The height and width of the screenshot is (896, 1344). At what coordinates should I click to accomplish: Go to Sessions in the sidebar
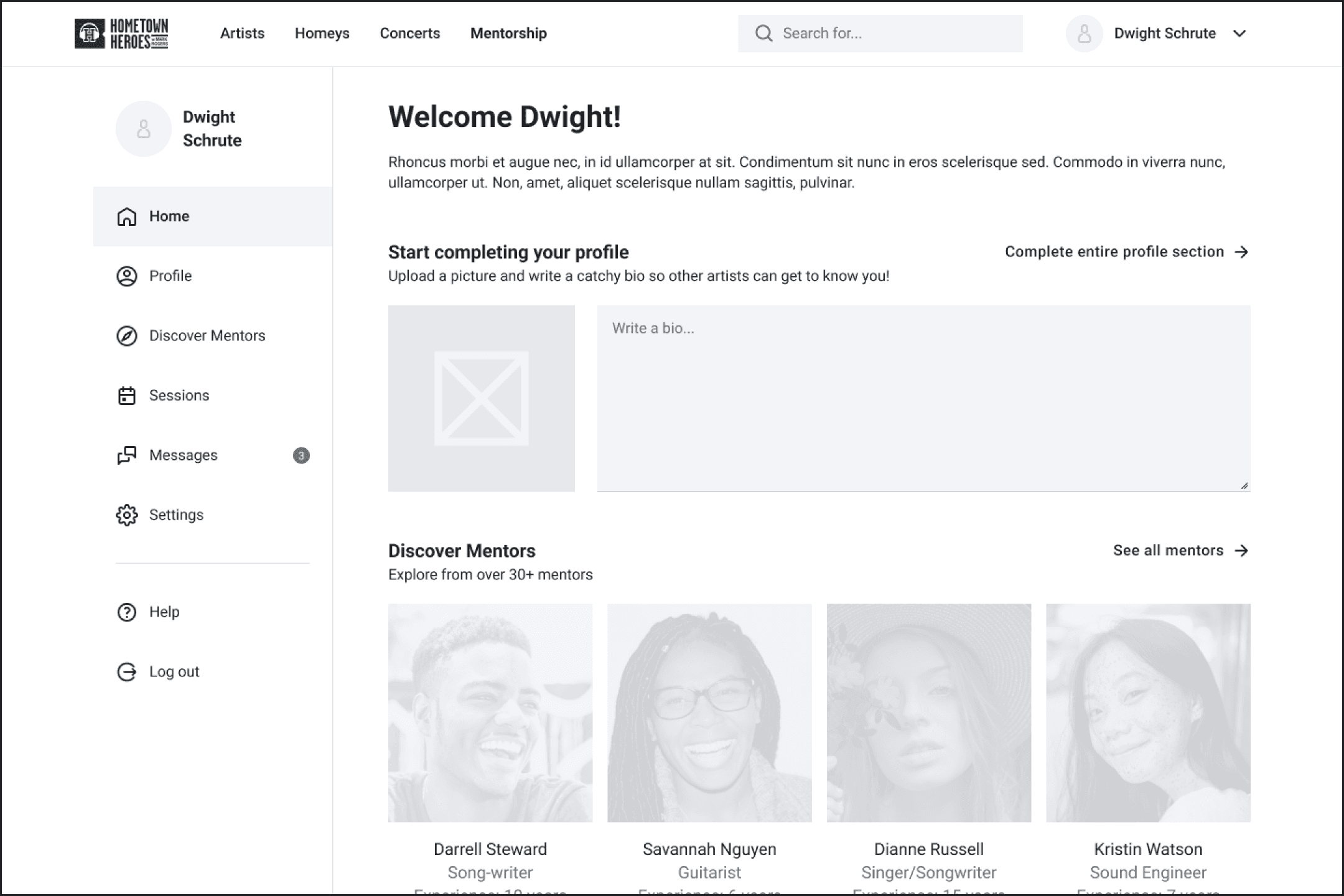(x=213, y=396)
